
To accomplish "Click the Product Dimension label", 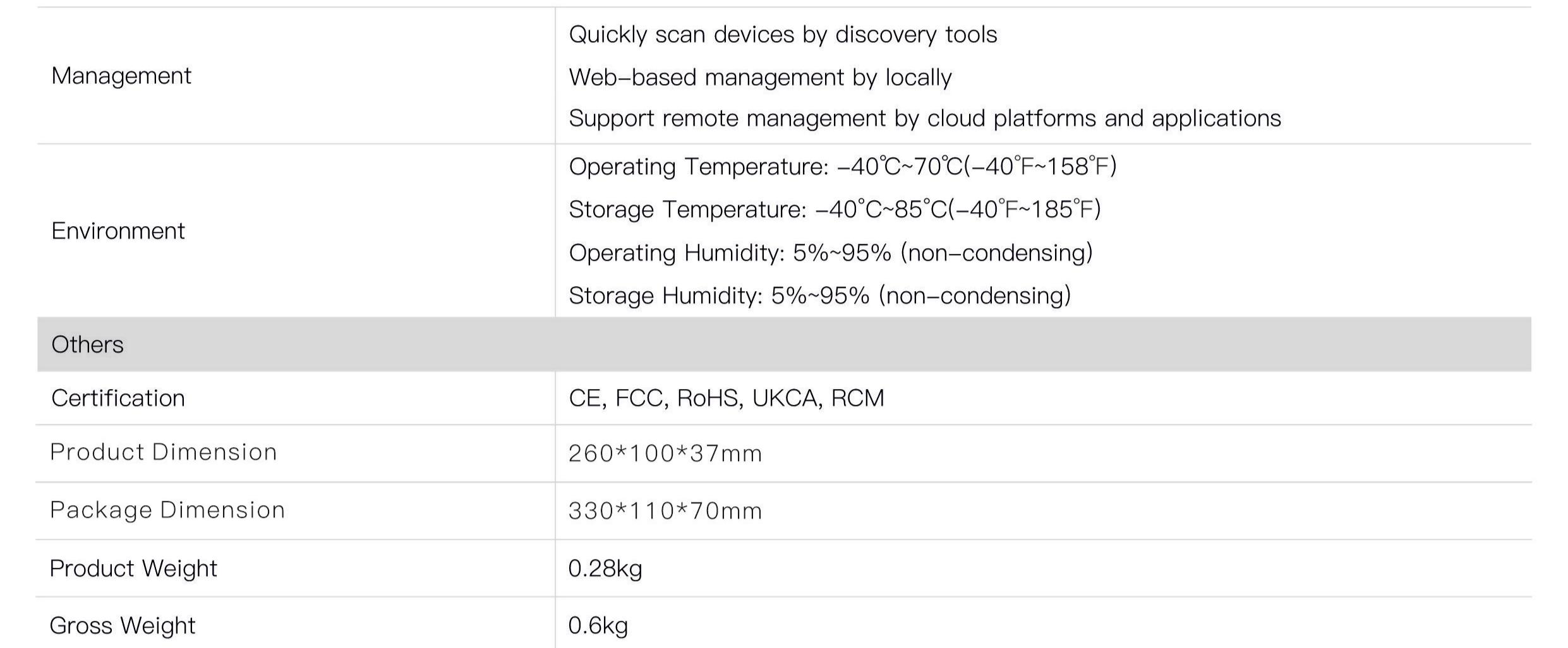I will (163, 452).
